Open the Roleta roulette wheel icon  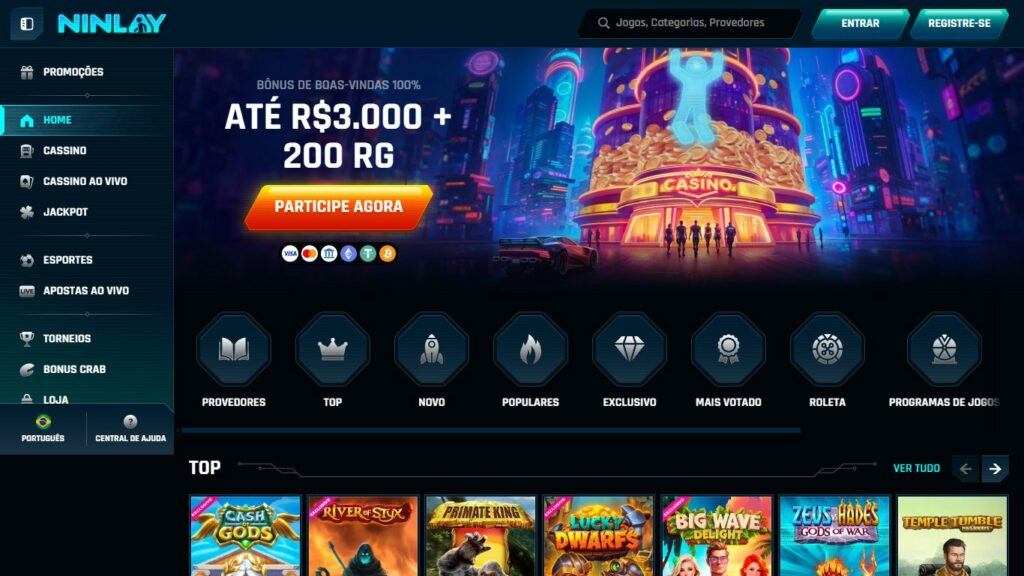pyautogui.click(x=827, y=349)
